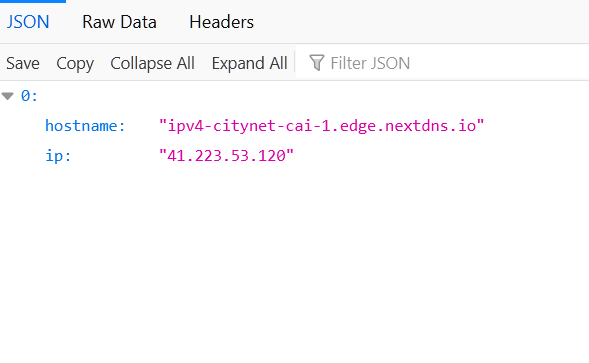Copy the JSON to clipboard
The height and width of the screenshot is (363, 589).
[75, 63]
